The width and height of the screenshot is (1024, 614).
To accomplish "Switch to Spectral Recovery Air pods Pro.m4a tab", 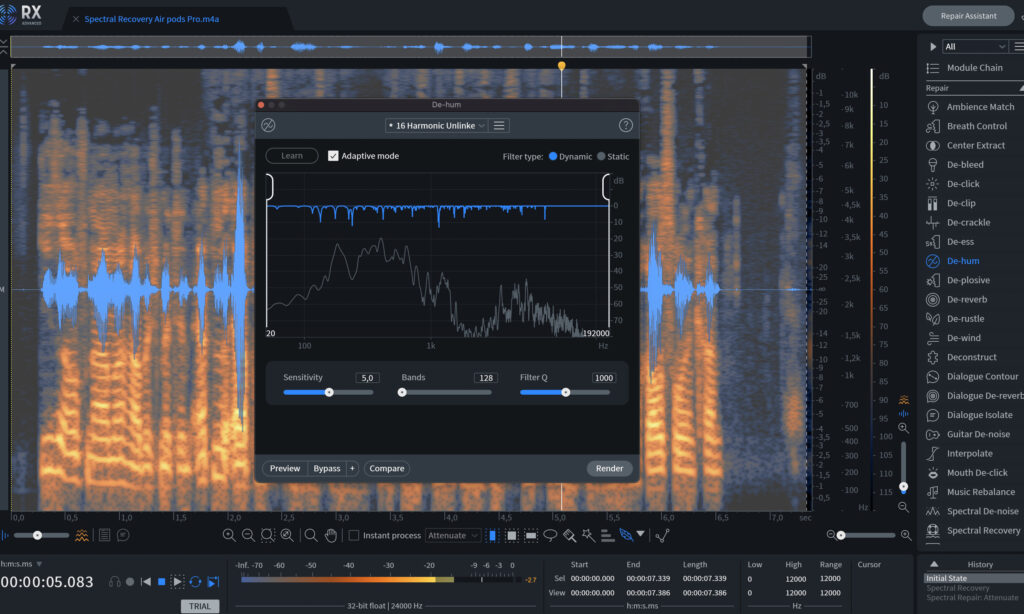I will tap(152, 19).
